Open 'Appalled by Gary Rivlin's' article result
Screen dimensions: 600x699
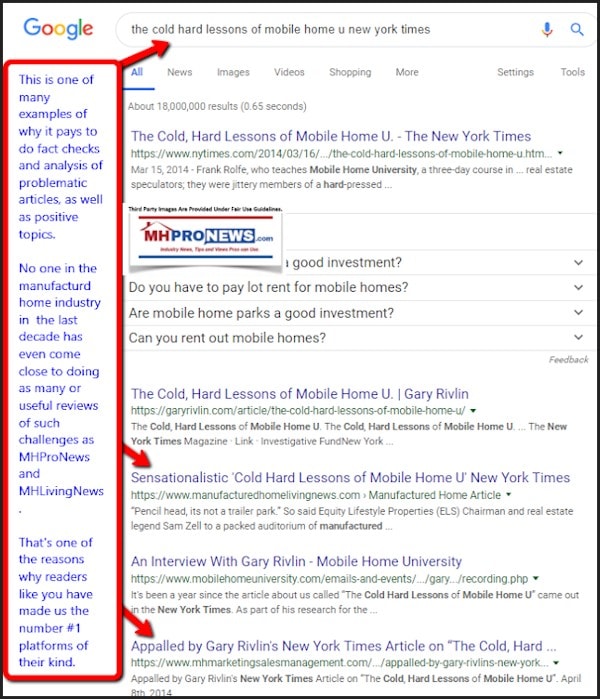(344, 646)
